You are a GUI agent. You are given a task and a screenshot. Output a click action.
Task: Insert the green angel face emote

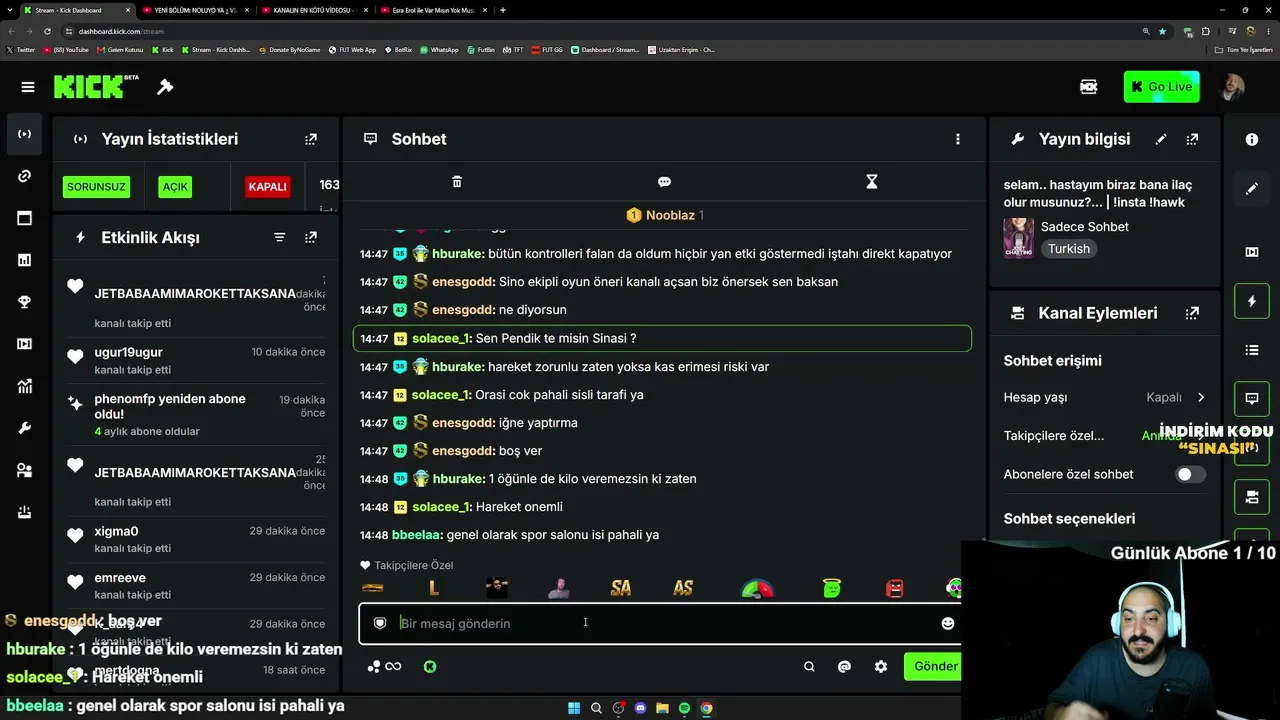coord(832,588)
